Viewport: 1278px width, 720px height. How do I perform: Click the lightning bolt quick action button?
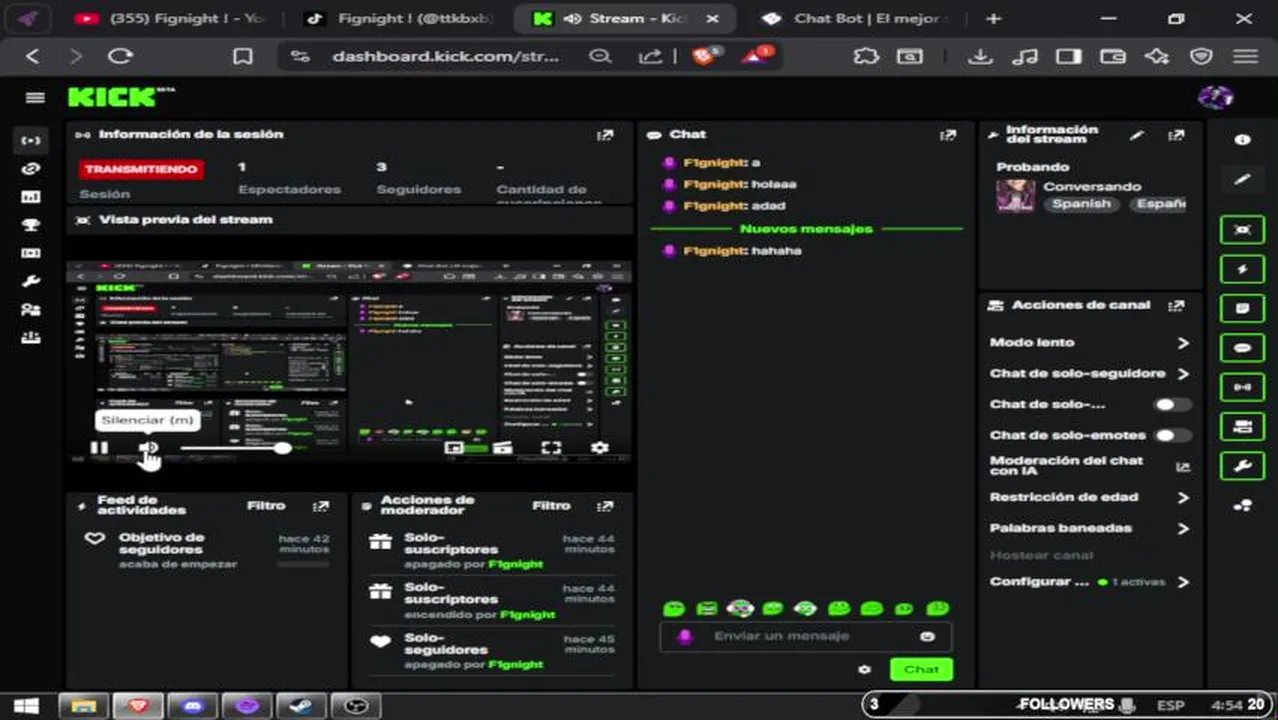point(1242,269)
